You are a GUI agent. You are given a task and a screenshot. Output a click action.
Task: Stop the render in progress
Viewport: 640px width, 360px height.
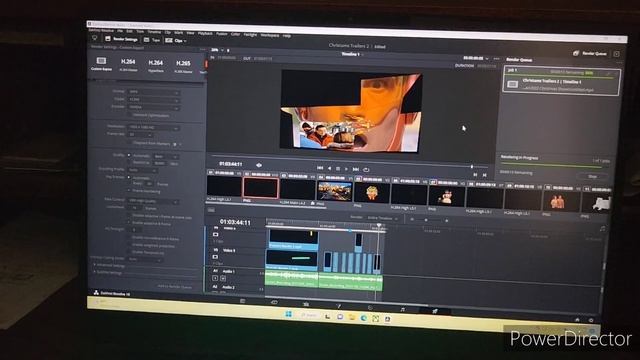click(593, 176)
